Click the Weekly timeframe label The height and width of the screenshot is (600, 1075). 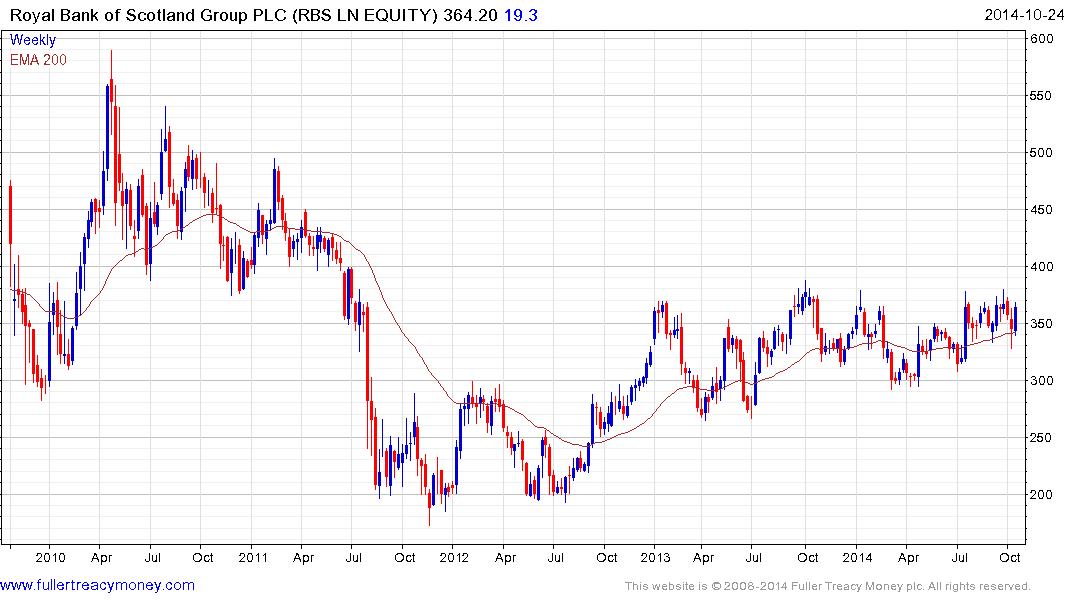point(33,40)
